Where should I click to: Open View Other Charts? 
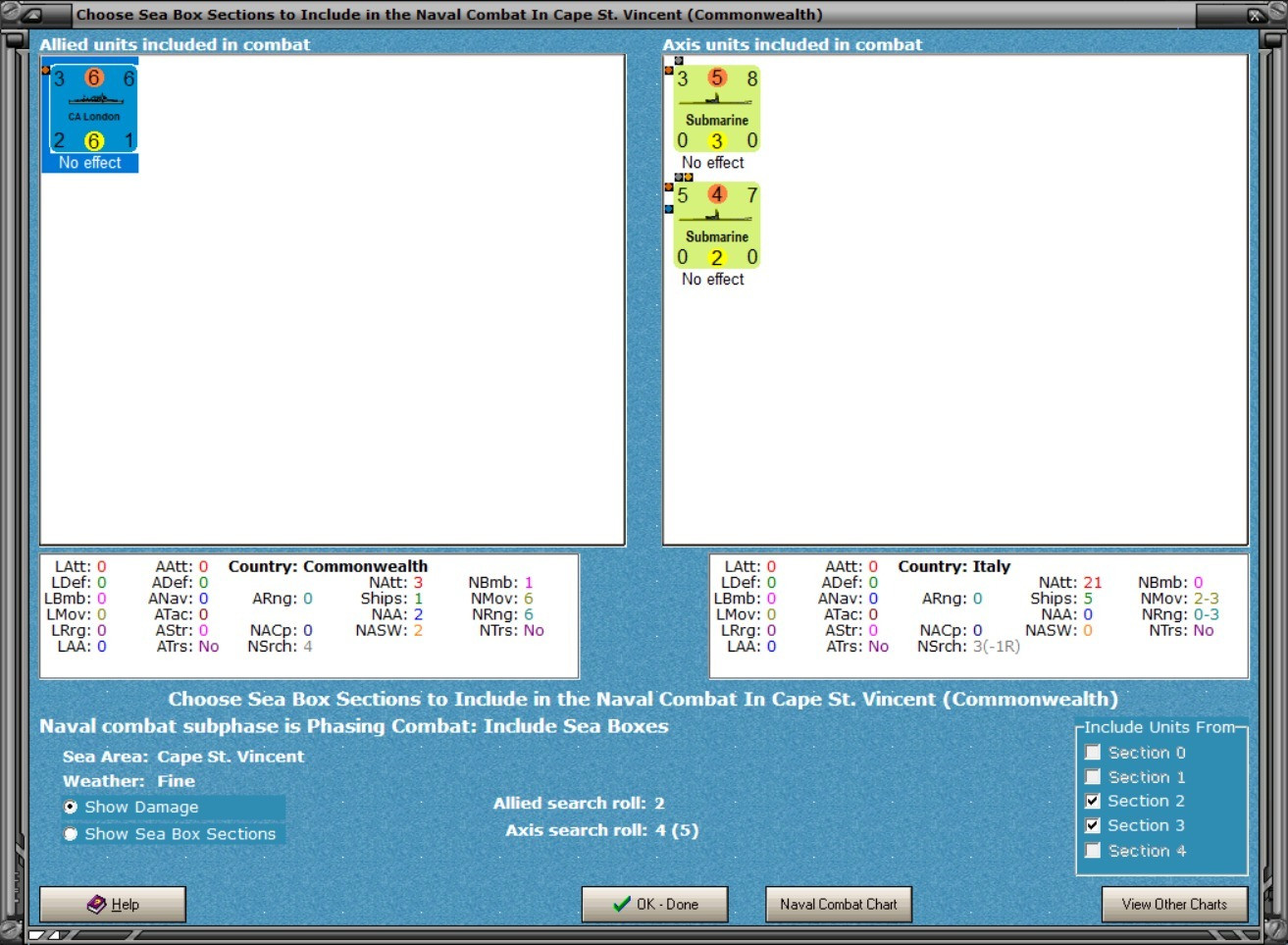(x=1174, y=904)
